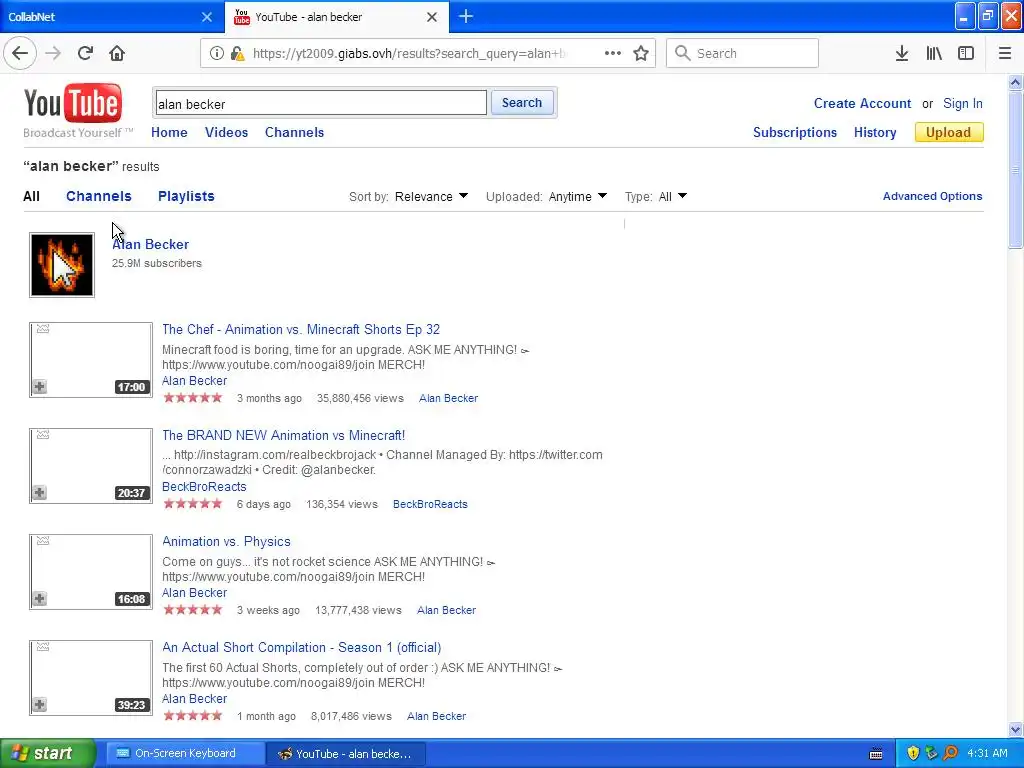Toggle the sidebar view icon

[966, 53]
